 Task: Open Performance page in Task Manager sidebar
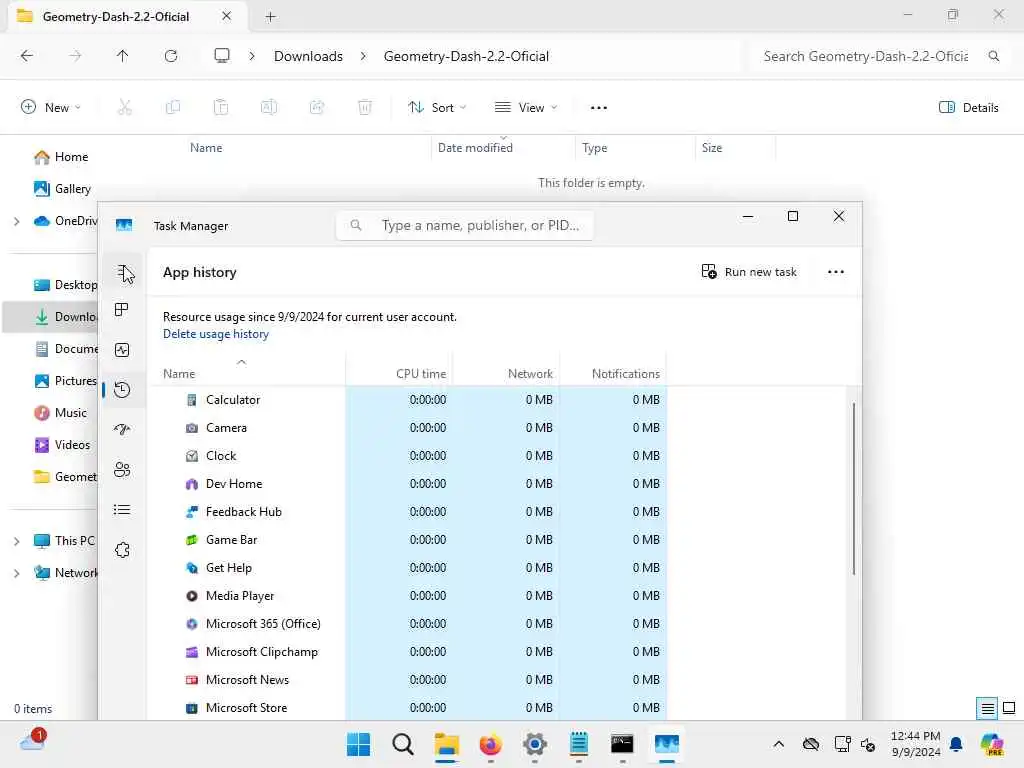(x=122, y=350)
